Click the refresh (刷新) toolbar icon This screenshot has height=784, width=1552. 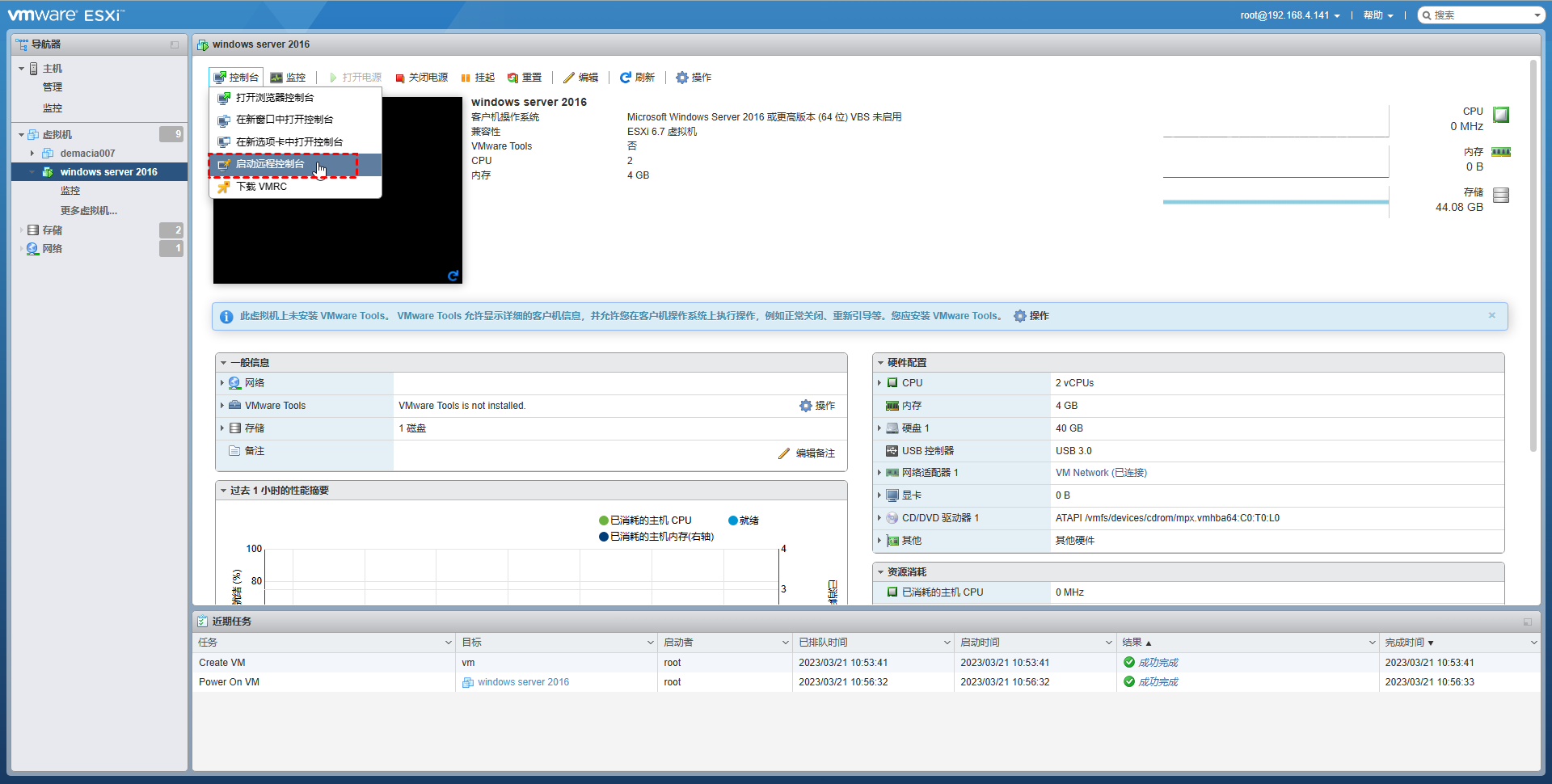(x=625, y=78)
